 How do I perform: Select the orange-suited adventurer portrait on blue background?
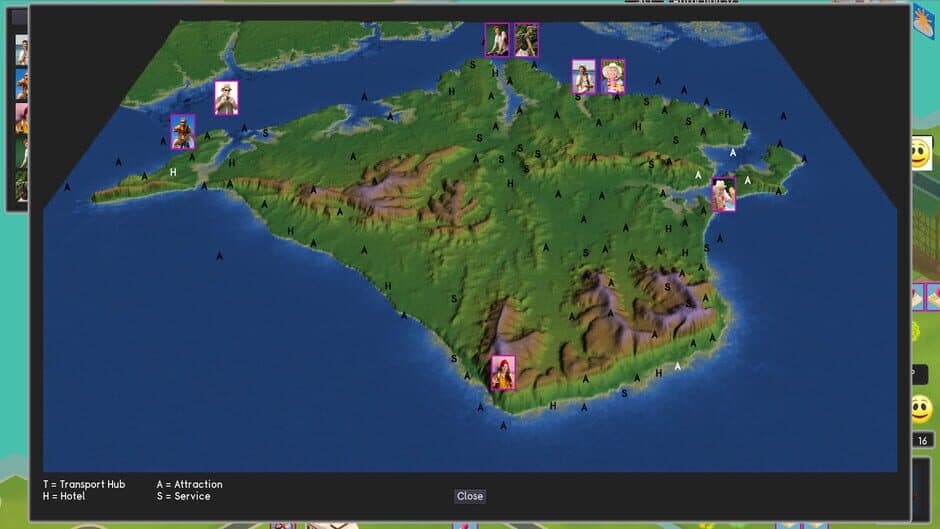[182, 132]
